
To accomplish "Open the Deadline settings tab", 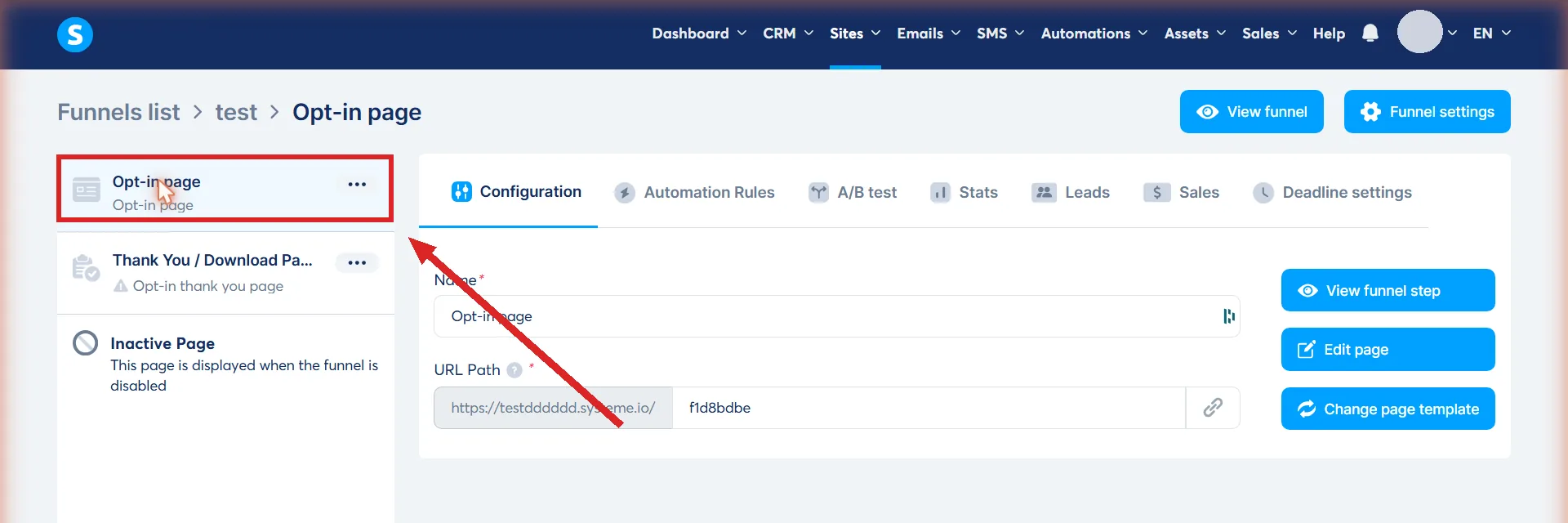I will tap(1332, 192).
